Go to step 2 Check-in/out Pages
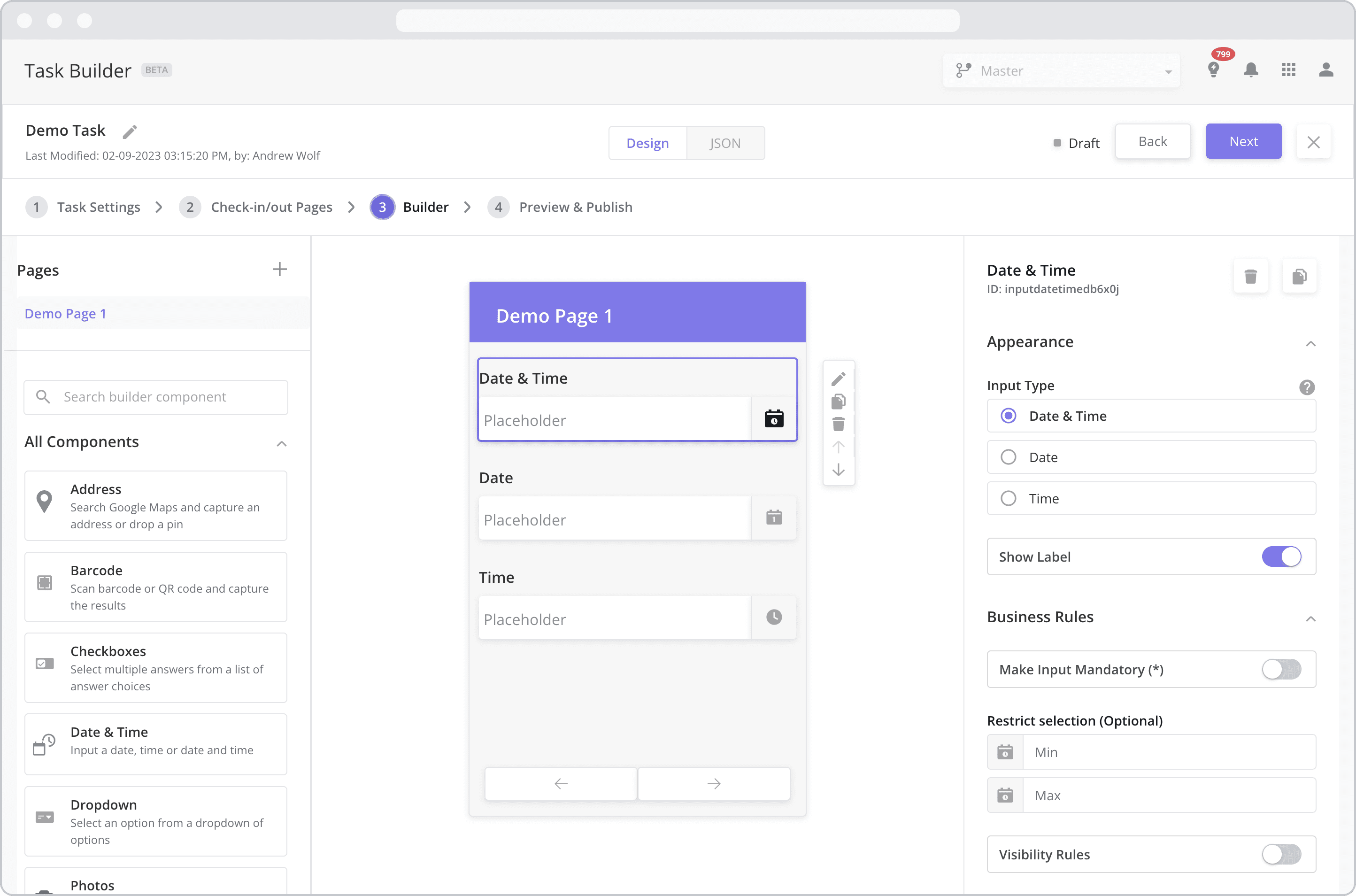Image resolution: width=1356 pixels, height=896 pixels. point(256,207)
